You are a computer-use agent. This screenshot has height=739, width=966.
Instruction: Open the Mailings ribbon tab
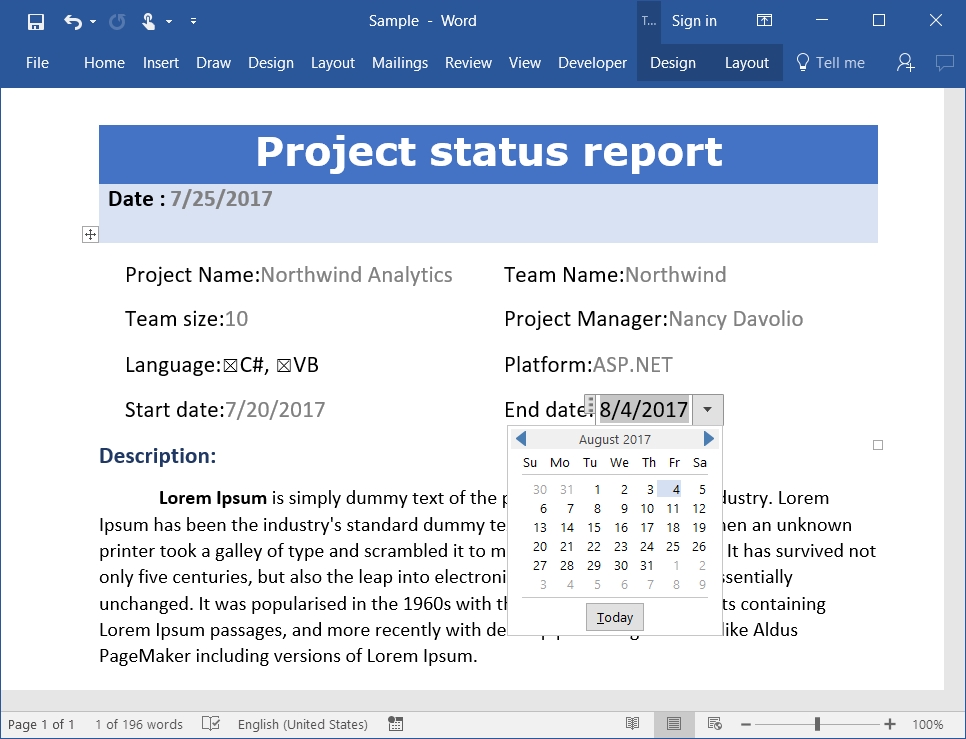click(x=400, y=63)
